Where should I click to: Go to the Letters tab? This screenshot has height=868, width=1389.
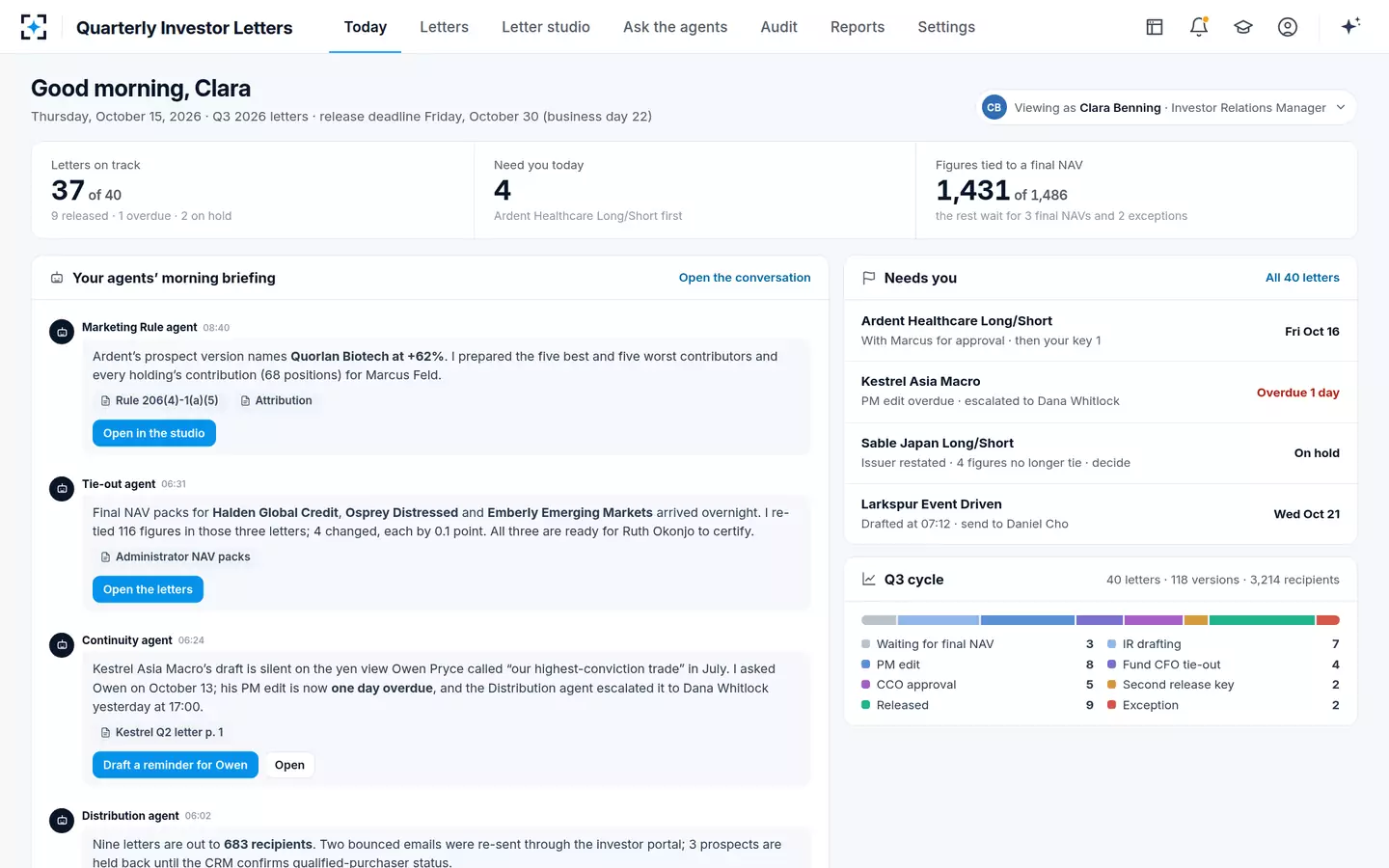tap(444, 27)
